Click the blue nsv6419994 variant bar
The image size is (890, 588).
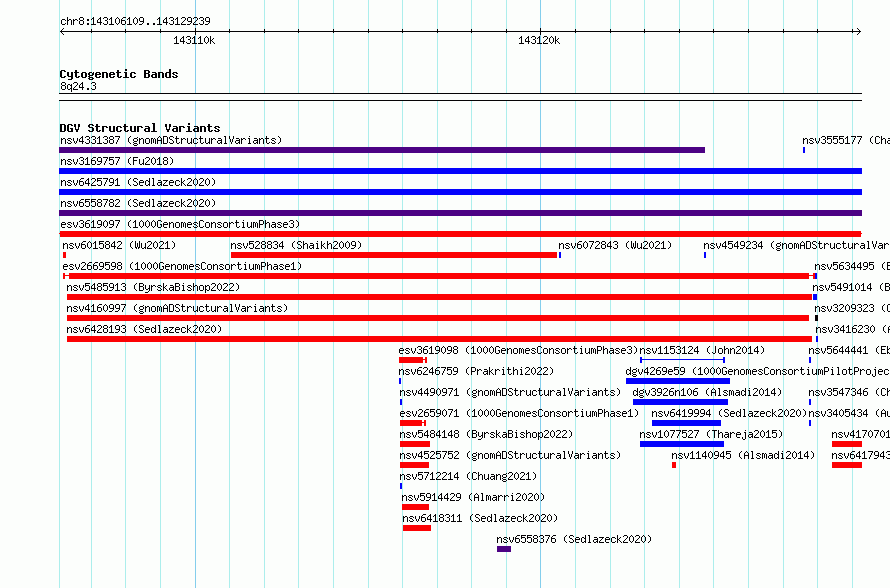point(686,423)
